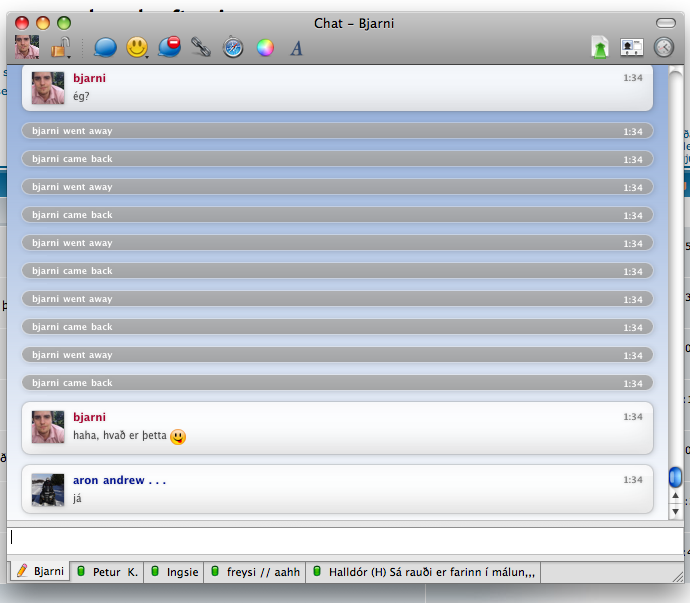Toggle toolbar with the pill button
This screenshot has height=603, width=690.
tap(665, 23)
